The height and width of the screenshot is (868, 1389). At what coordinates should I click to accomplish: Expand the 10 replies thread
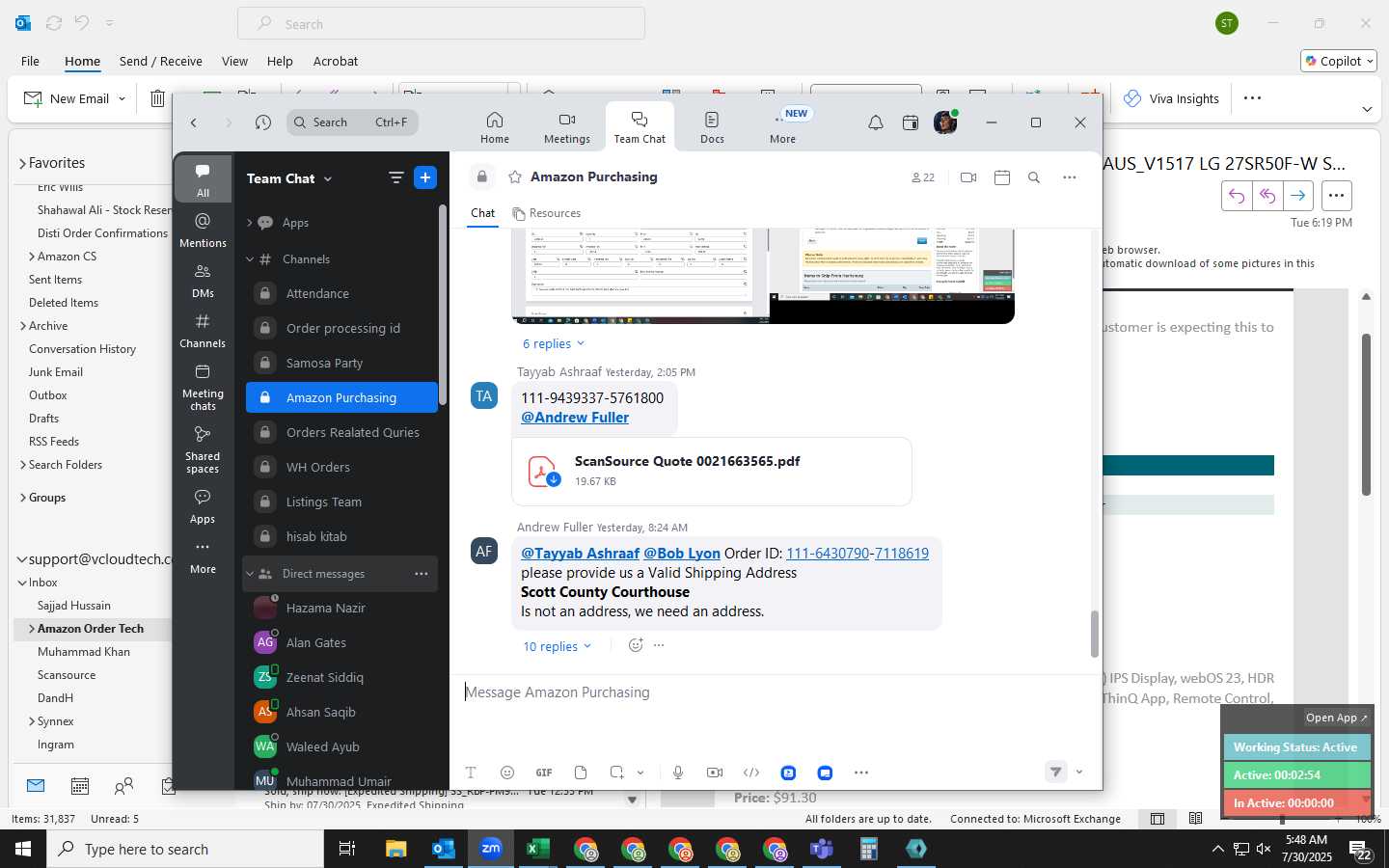(558, 647)
